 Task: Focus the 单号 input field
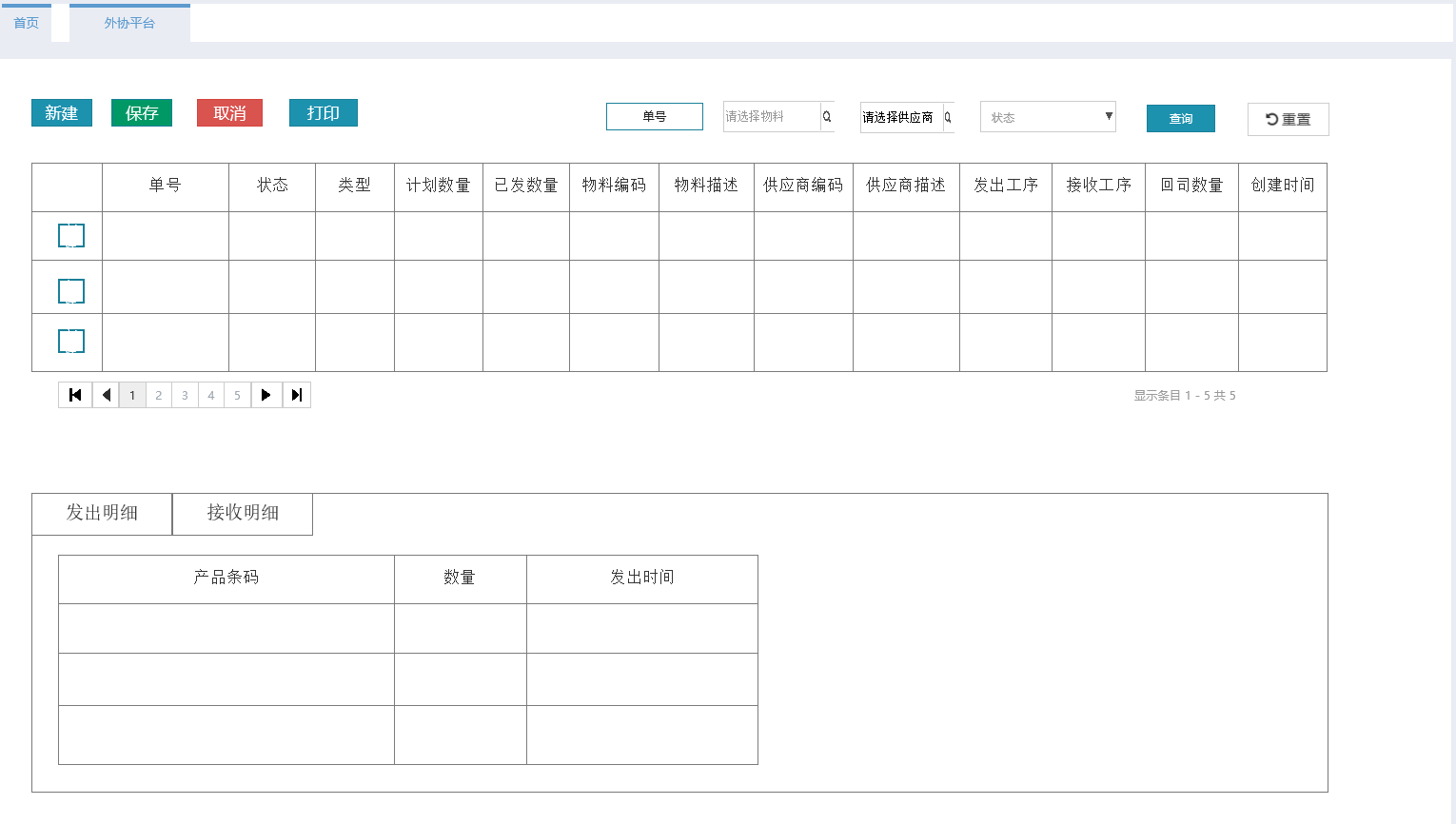coord(655,116)
